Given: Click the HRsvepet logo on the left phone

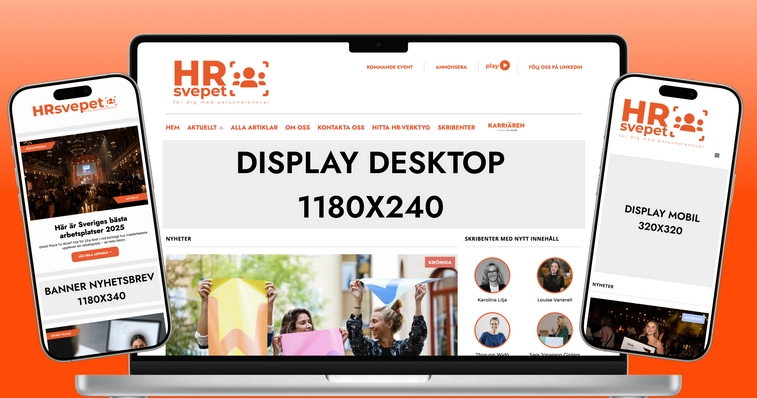Looking at the screenshot, I should point(74,107).
